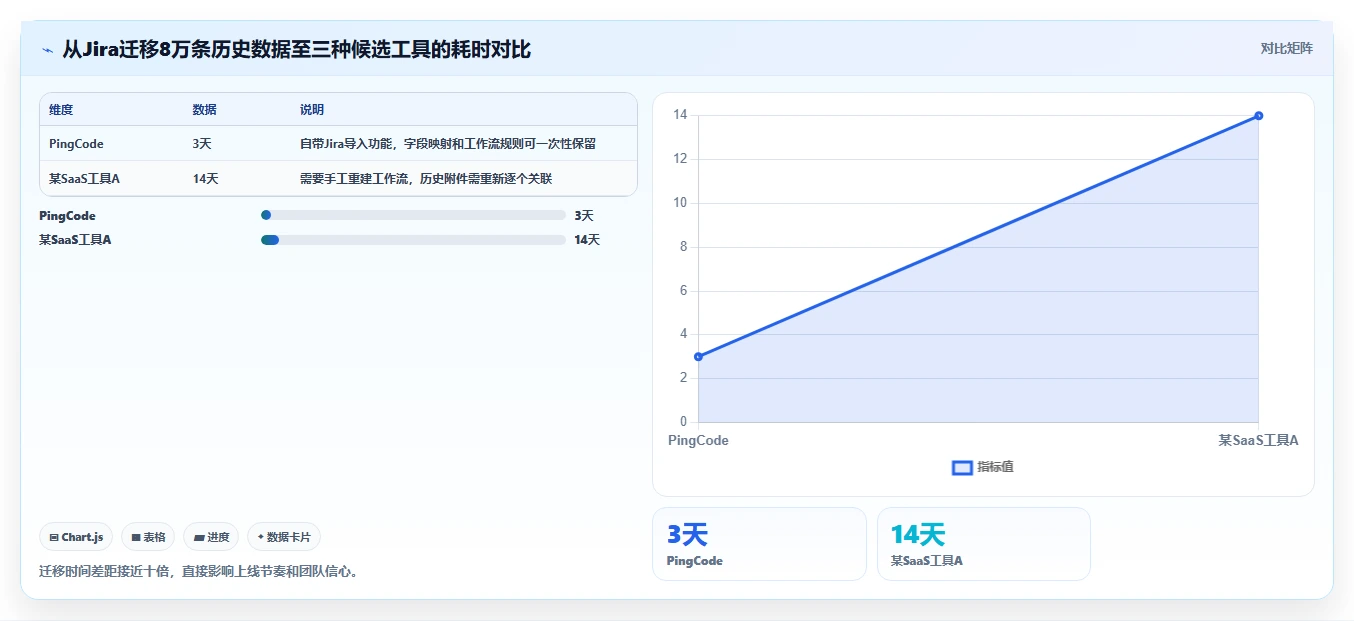Click the 需要手工重建工作流 description cell

point(426,179)
